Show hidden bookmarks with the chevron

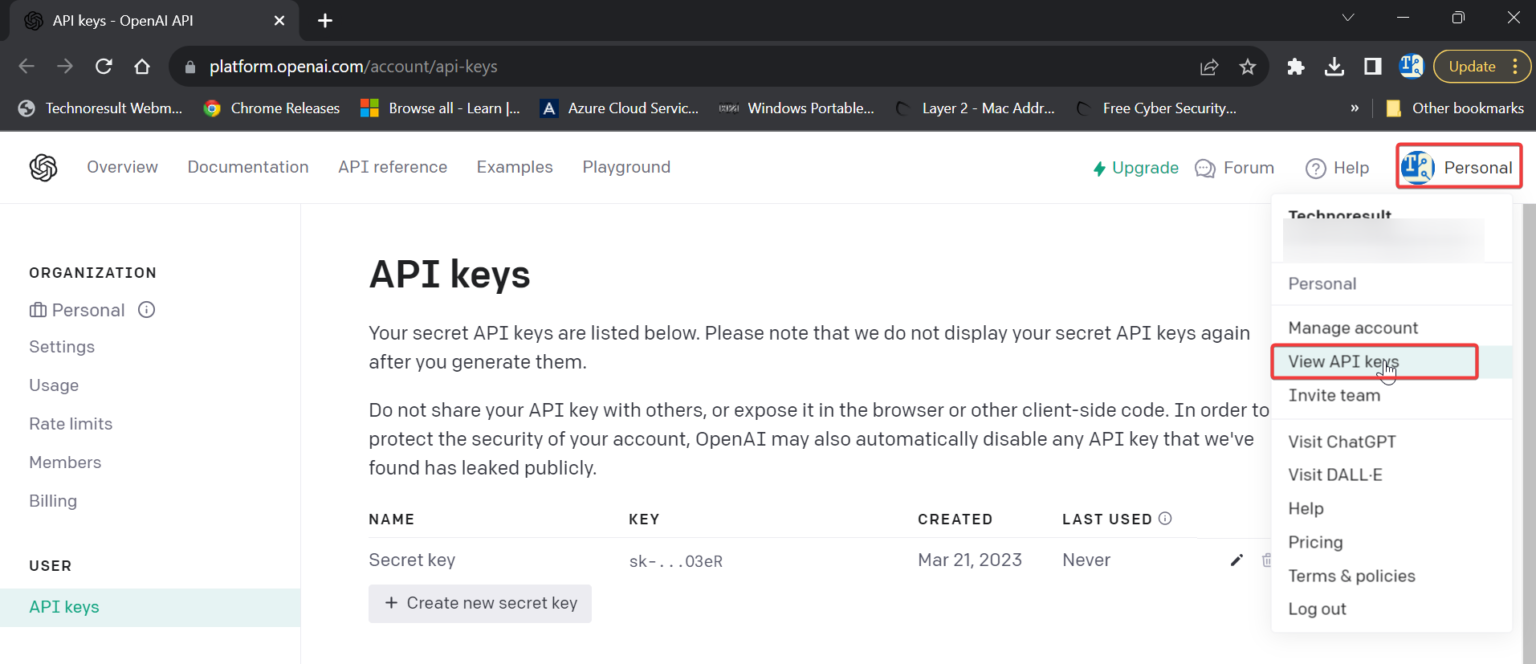coord(1355,107)
